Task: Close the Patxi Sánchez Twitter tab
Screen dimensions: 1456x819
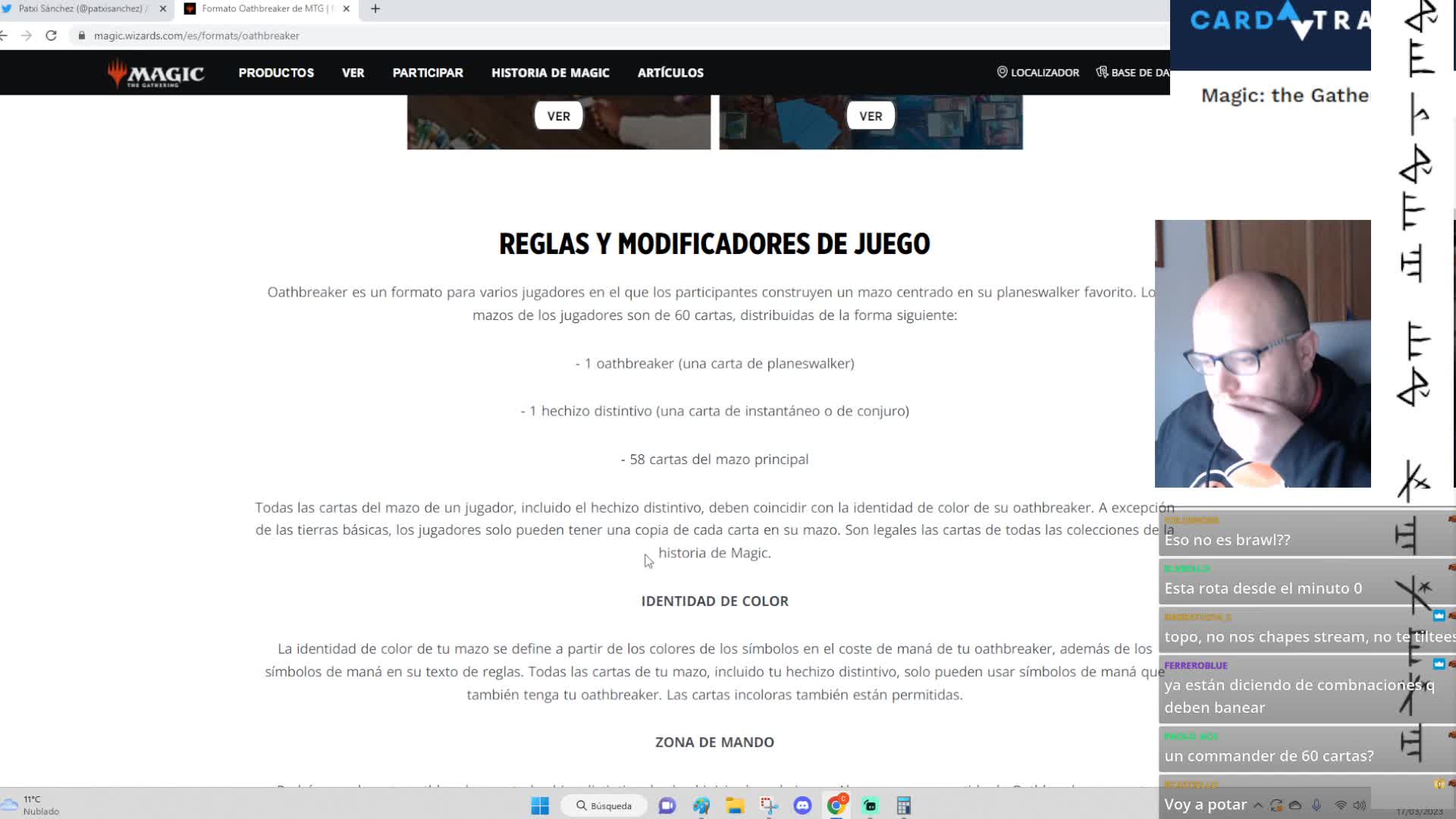Action: (x=162, y=9)
